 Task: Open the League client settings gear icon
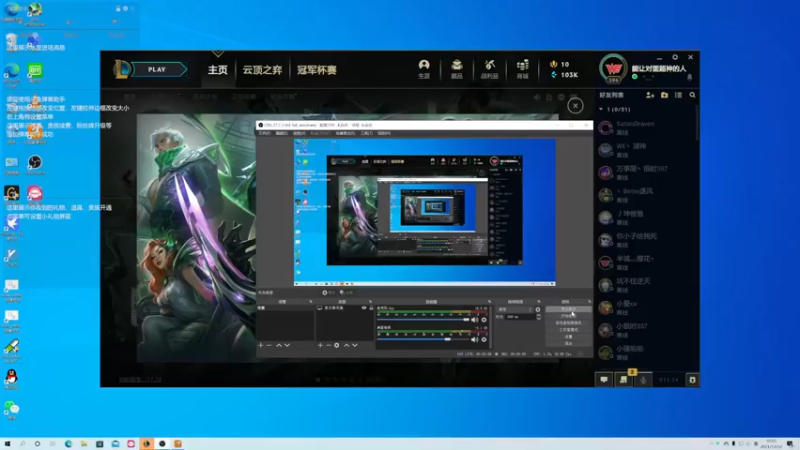[x=675, y=57]
